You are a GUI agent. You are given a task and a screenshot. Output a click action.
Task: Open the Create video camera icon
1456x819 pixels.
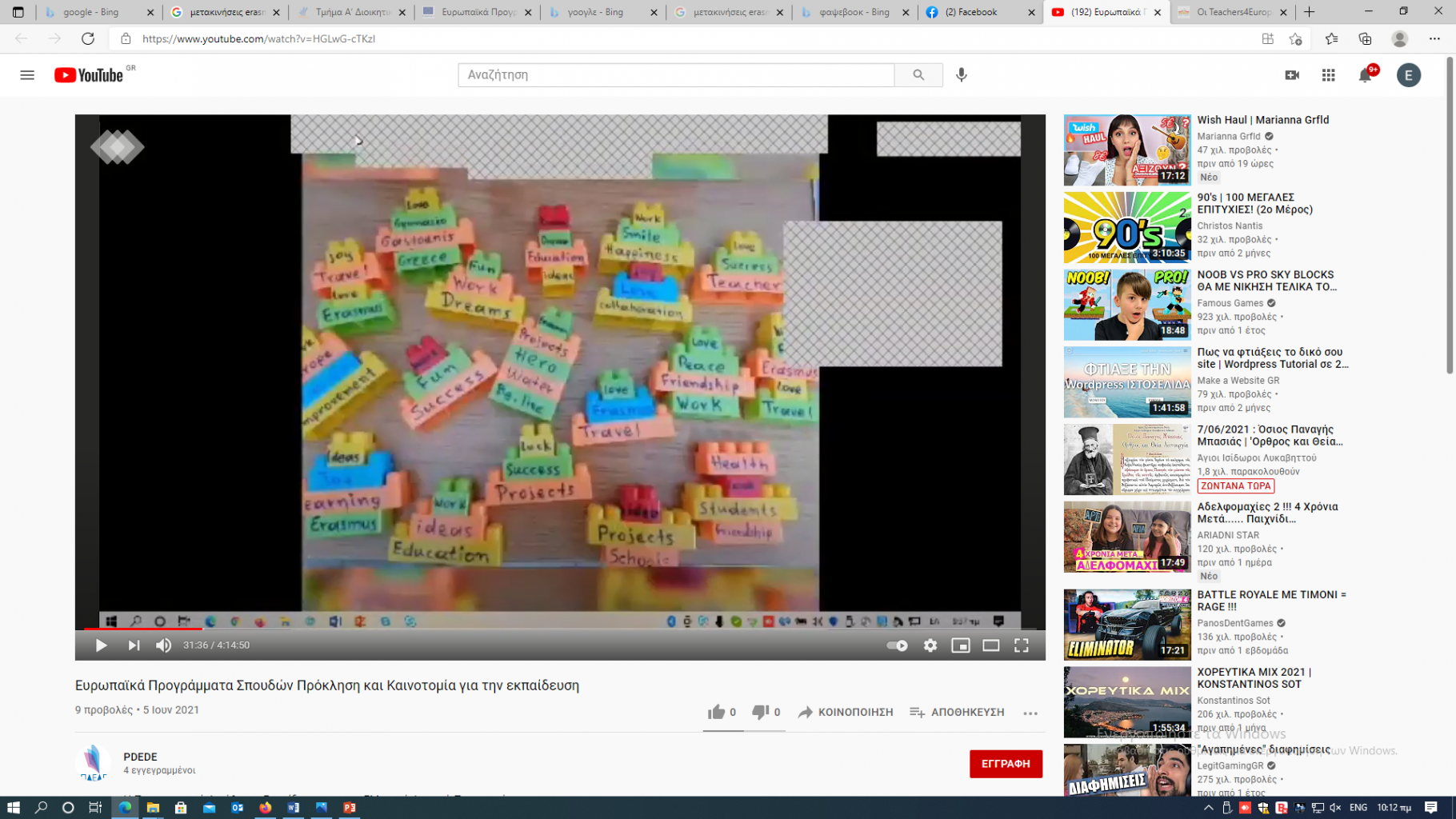(x=1291, y=75)
